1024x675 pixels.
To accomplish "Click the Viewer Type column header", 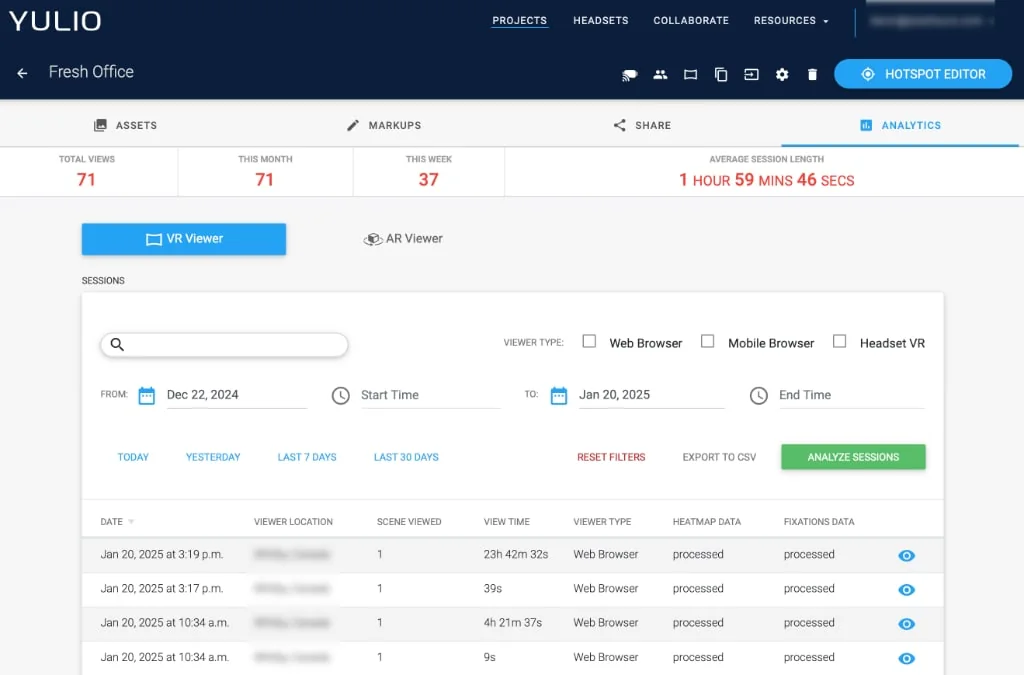I will click(602, 522).
